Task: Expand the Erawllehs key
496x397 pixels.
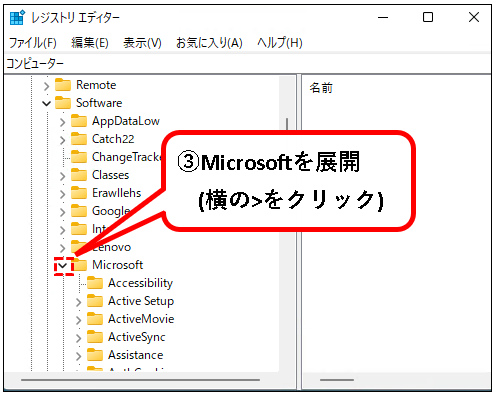Action: pos(62,194)
